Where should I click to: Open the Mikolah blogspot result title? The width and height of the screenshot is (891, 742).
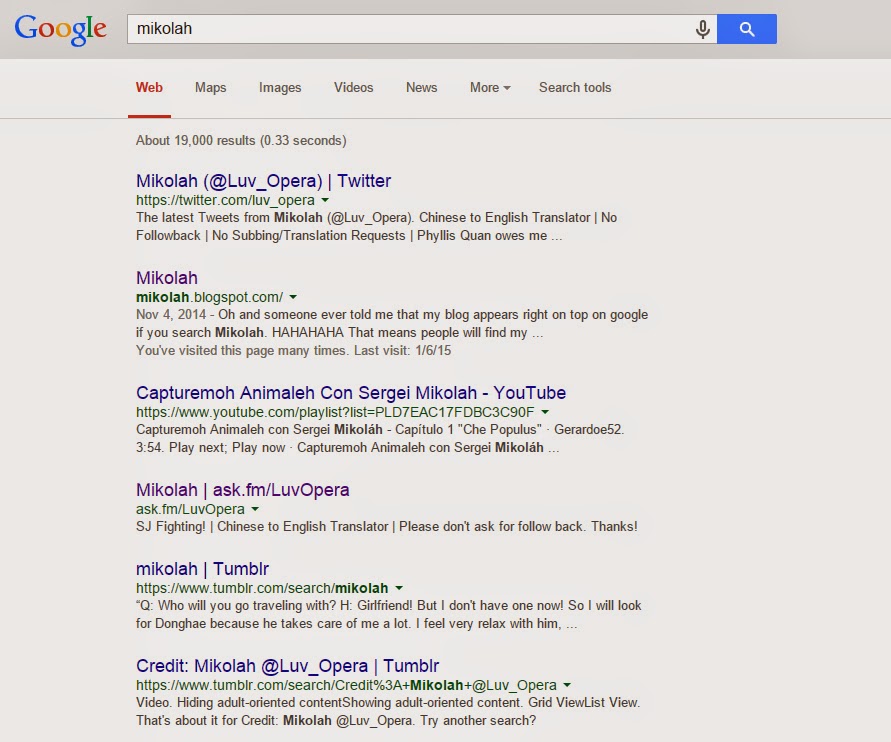(x=167, y=278)
